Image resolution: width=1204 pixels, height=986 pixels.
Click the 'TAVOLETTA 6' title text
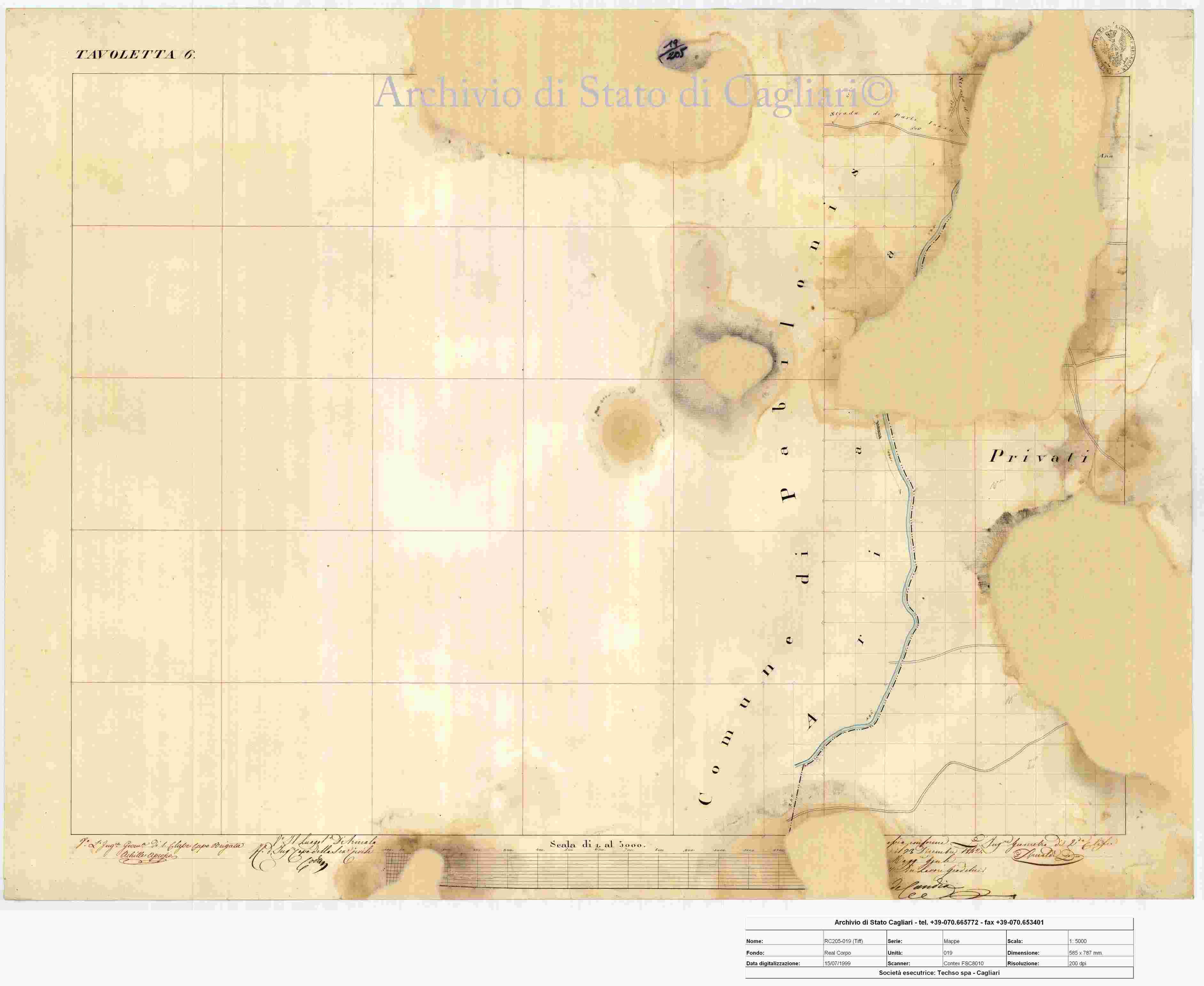tap(136, 55)
